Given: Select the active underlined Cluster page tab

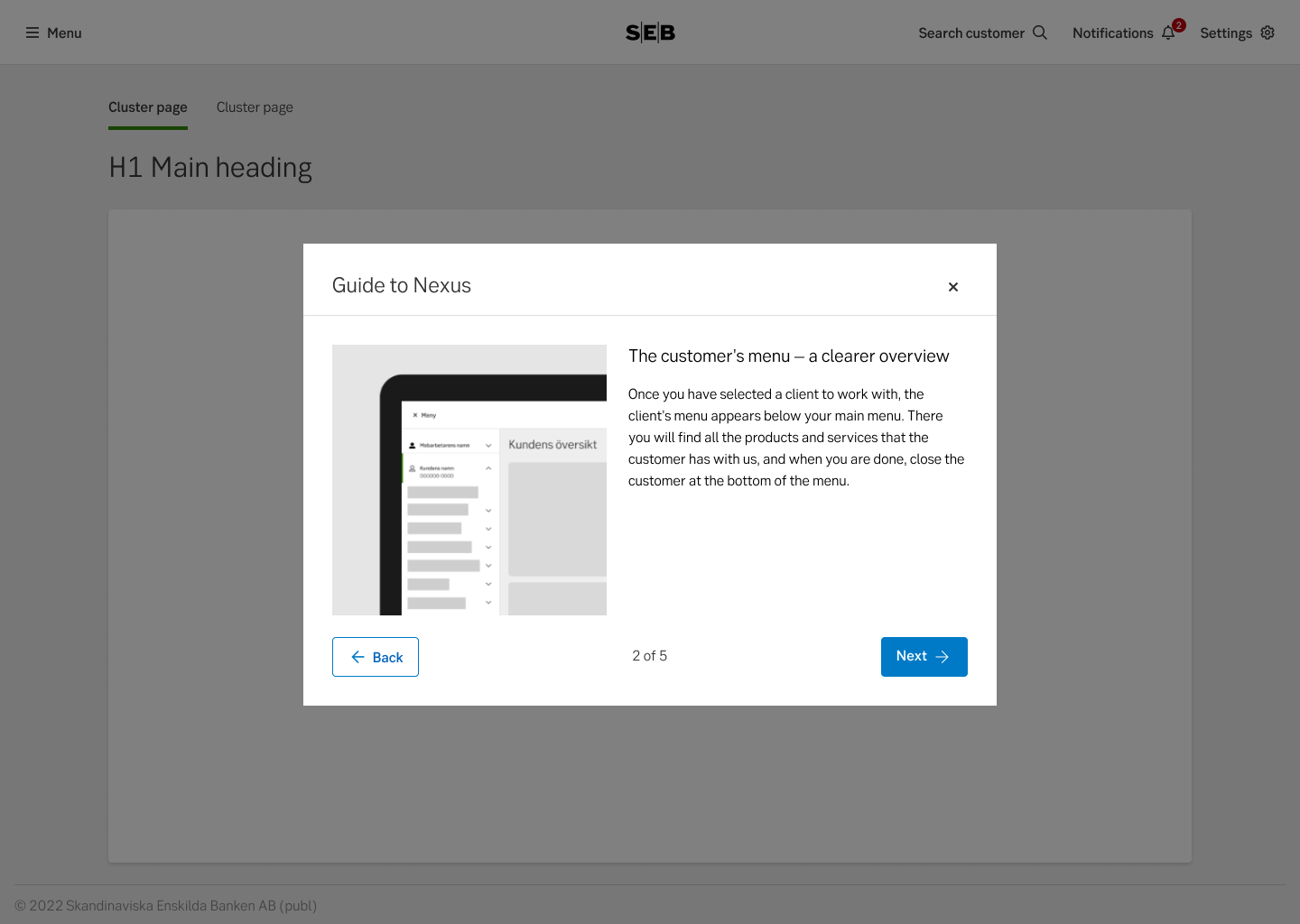Looking at the screenshot, I should pos(148,107).
